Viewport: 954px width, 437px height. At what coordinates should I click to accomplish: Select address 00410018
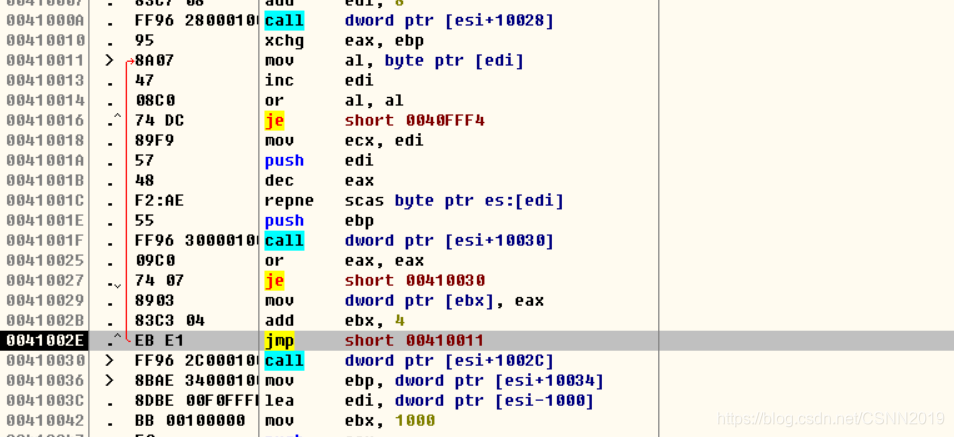coord(45,141)
